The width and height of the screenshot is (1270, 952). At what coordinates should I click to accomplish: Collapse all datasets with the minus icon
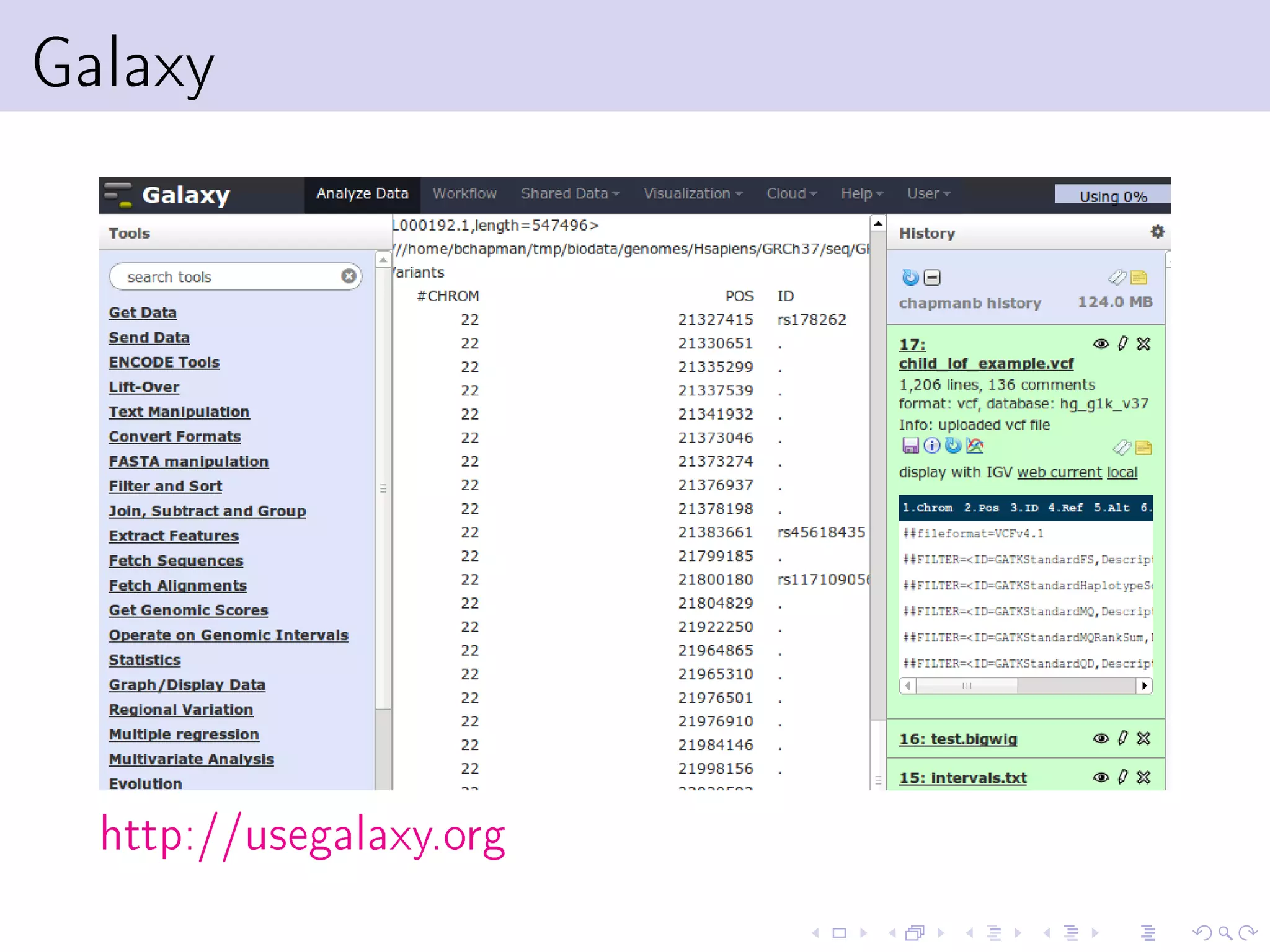[x=932, y=278]
